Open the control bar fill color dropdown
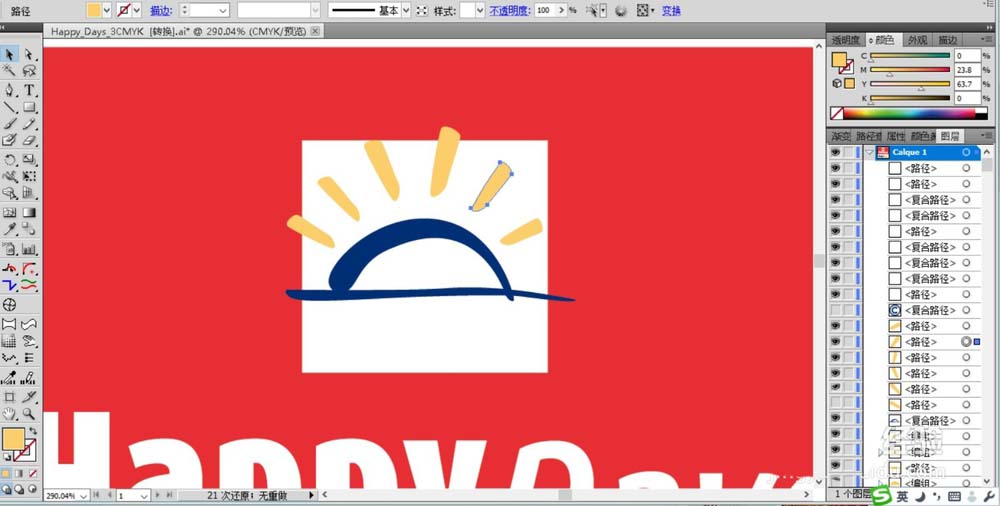The image size is (1000, 506). point(107,10)
